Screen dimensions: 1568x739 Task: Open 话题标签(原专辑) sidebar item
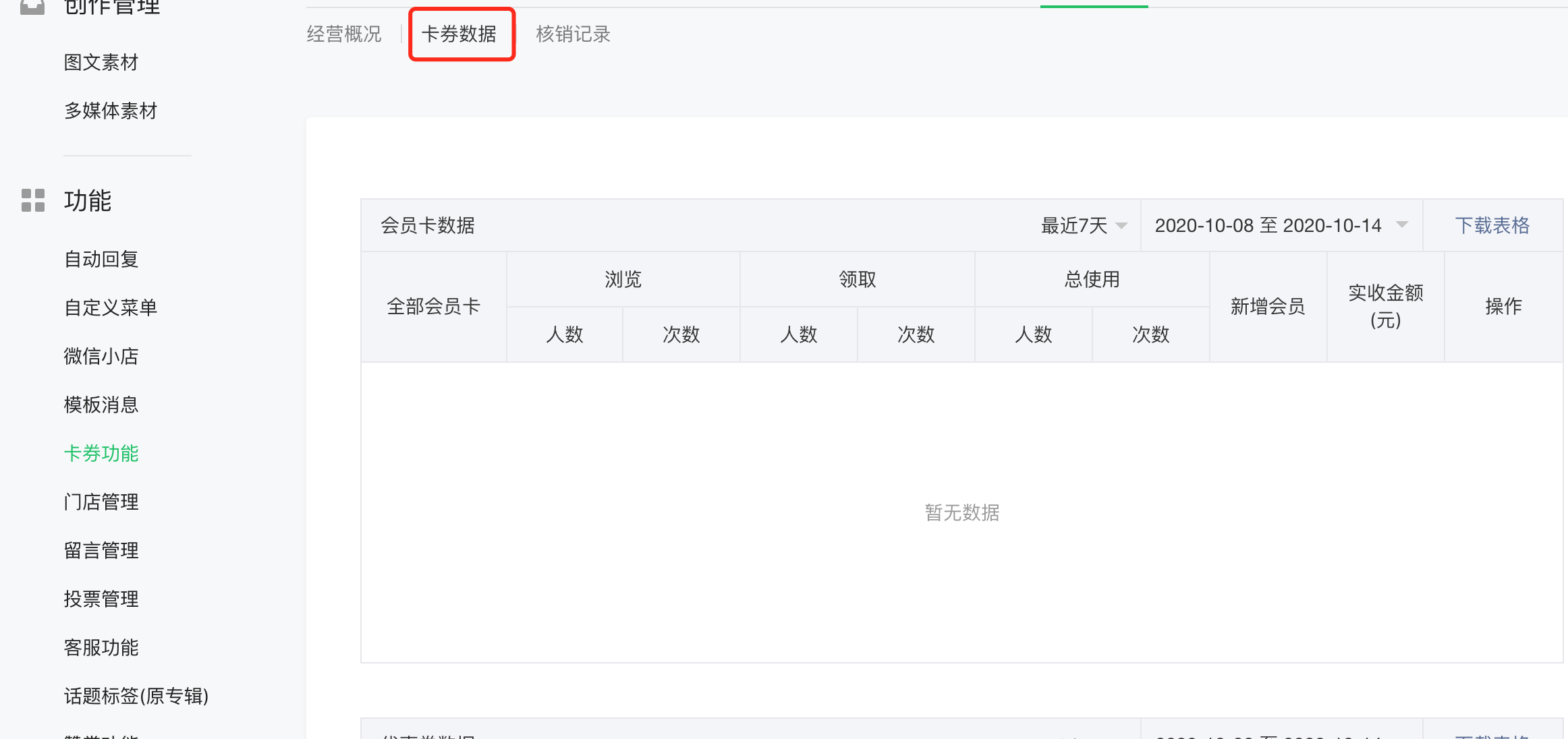(136, 696)
